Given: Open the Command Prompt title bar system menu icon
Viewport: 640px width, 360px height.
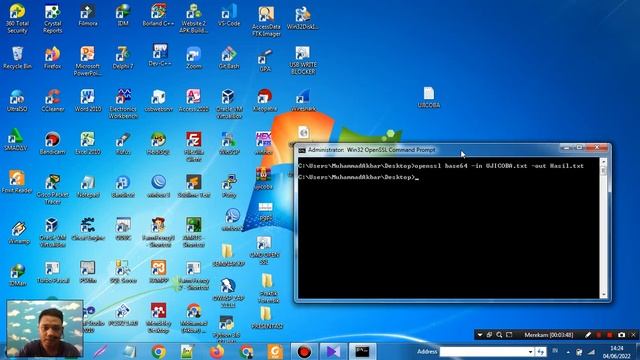Looking at the screenshot, I should point(302,150).
